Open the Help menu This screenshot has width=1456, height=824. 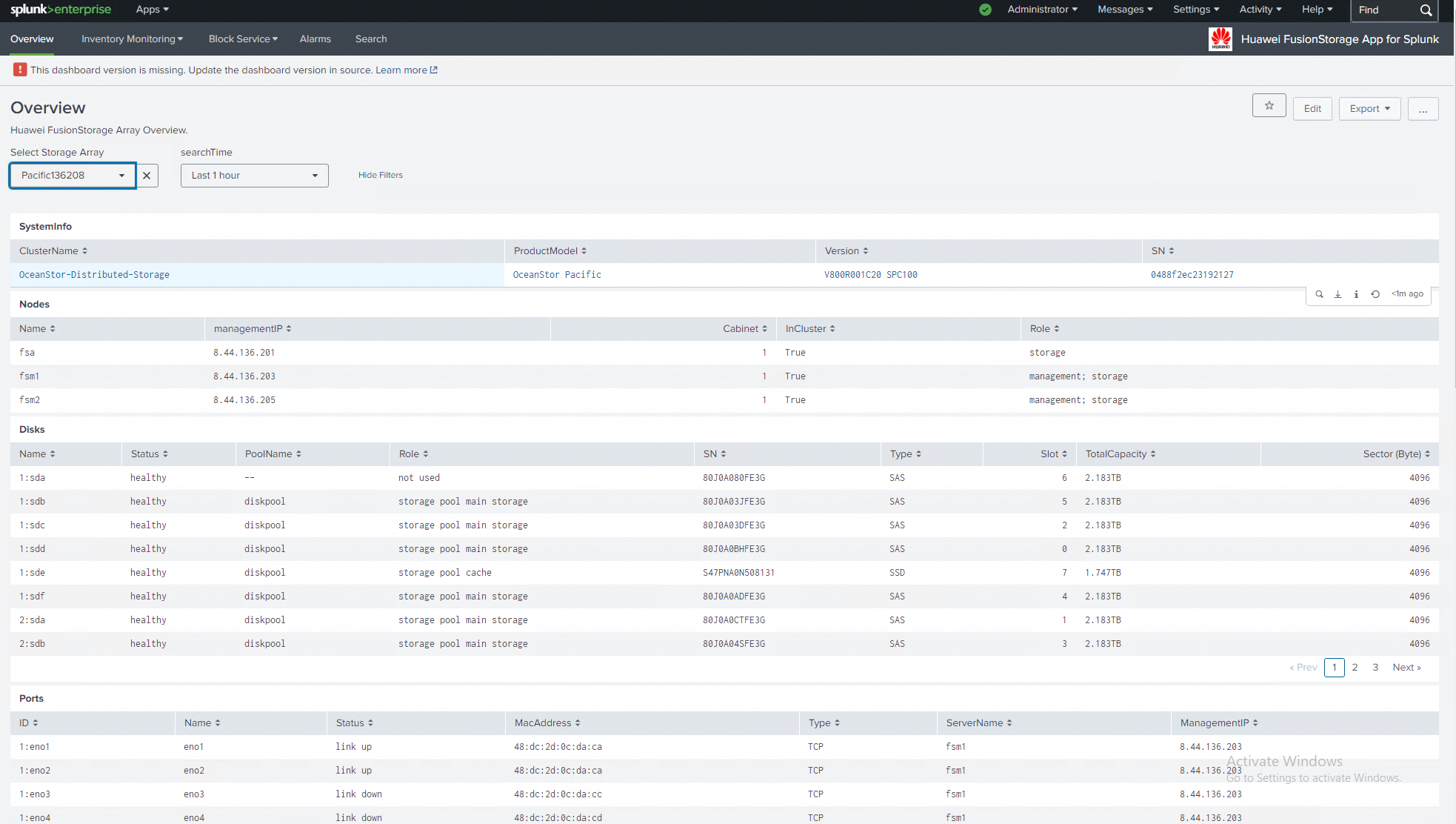click(x=1317, y=10)
